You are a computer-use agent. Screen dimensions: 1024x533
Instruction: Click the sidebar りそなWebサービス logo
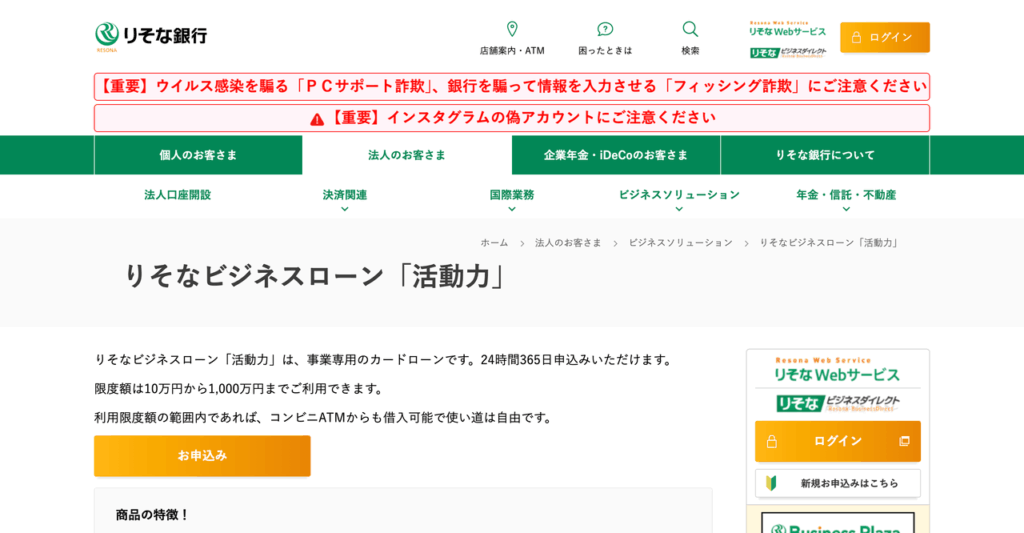(837, 370)
